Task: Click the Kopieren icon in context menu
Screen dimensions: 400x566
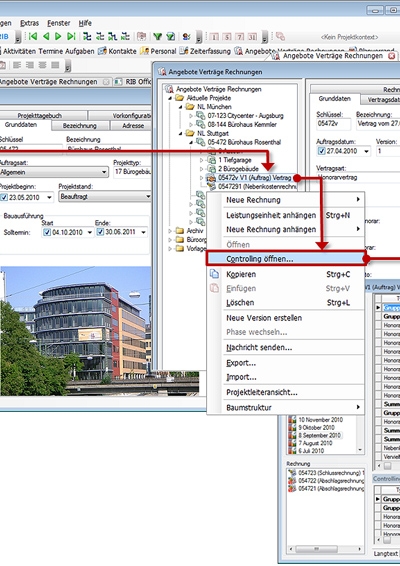Action: [214, 274]
